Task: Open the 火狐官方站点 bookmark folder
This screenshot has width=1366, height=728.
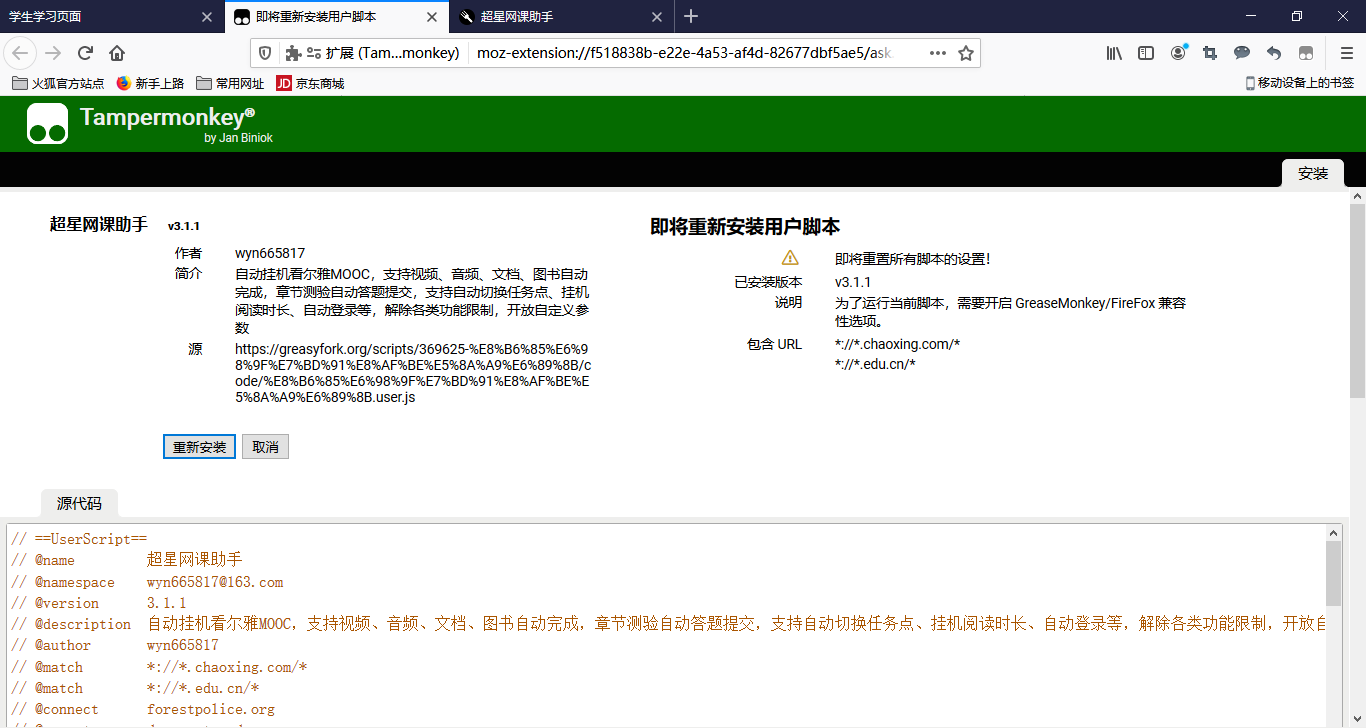Action: click(58, 84)
